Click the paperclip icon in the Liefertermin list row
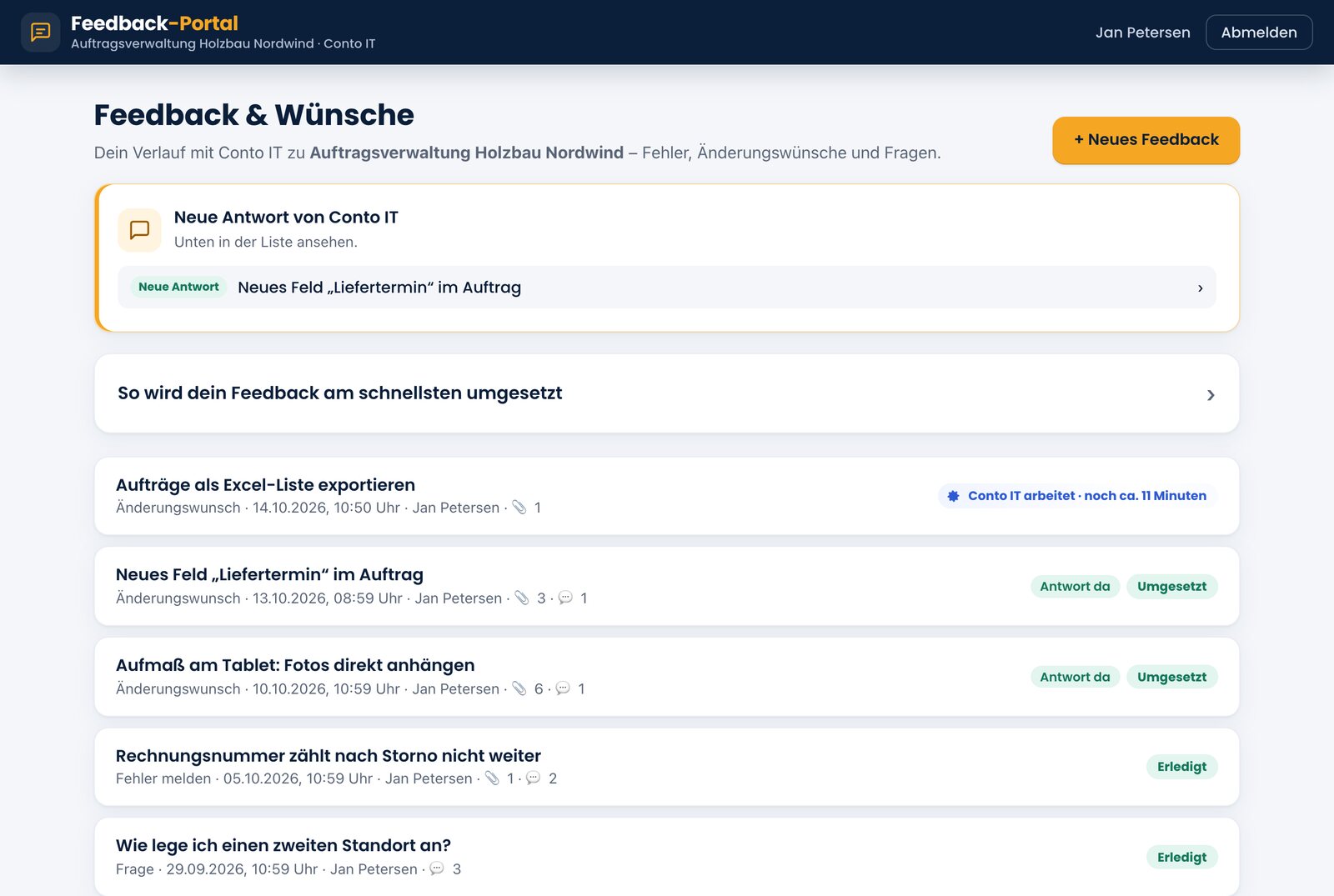1334x896 pixels. [x=522, y=598]
